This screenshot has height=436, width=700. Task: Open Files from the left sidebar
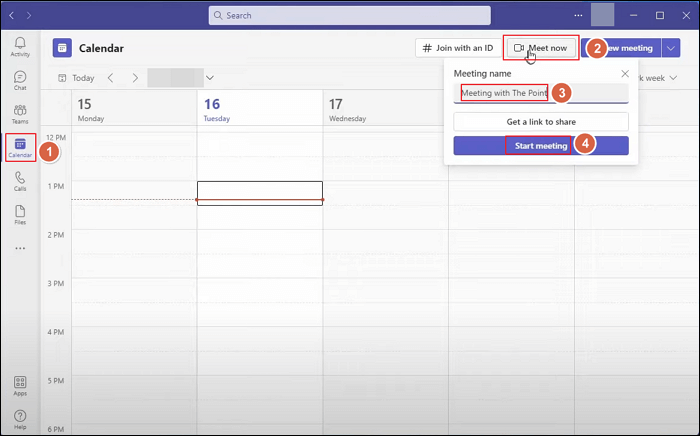pyautogui.click(x=20, y=214)
